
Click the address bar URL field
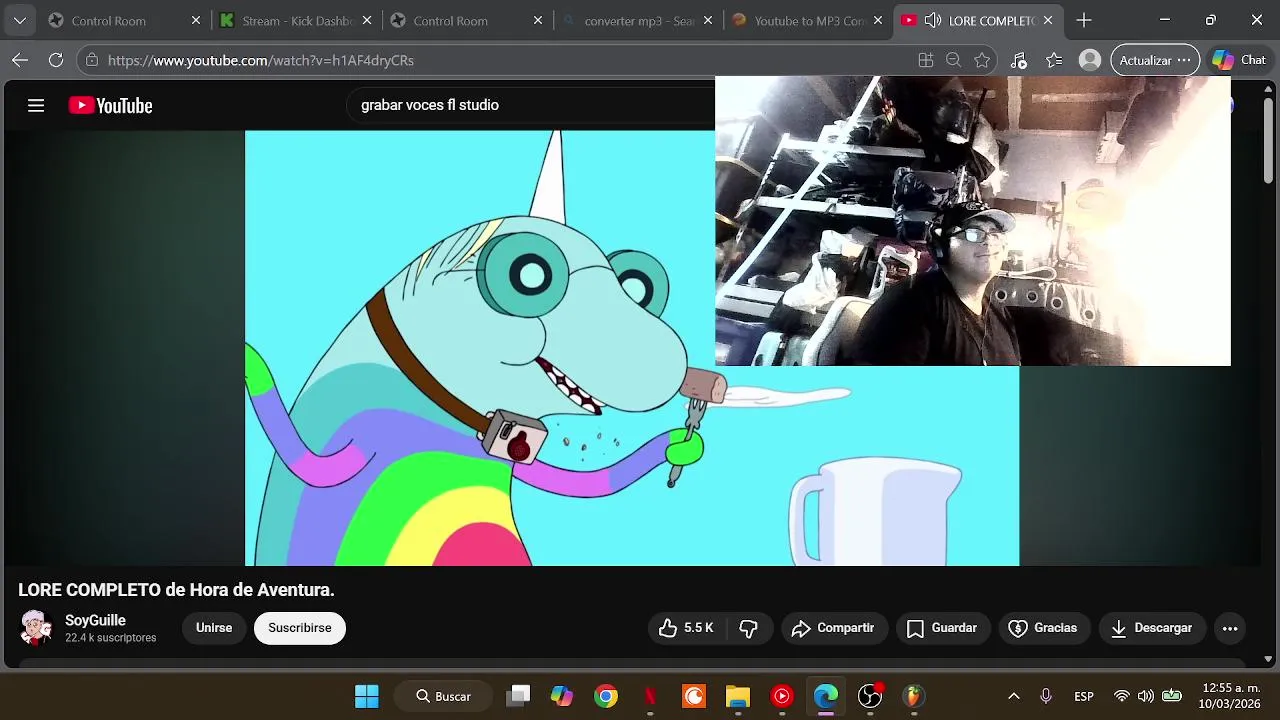coord(500,60)
